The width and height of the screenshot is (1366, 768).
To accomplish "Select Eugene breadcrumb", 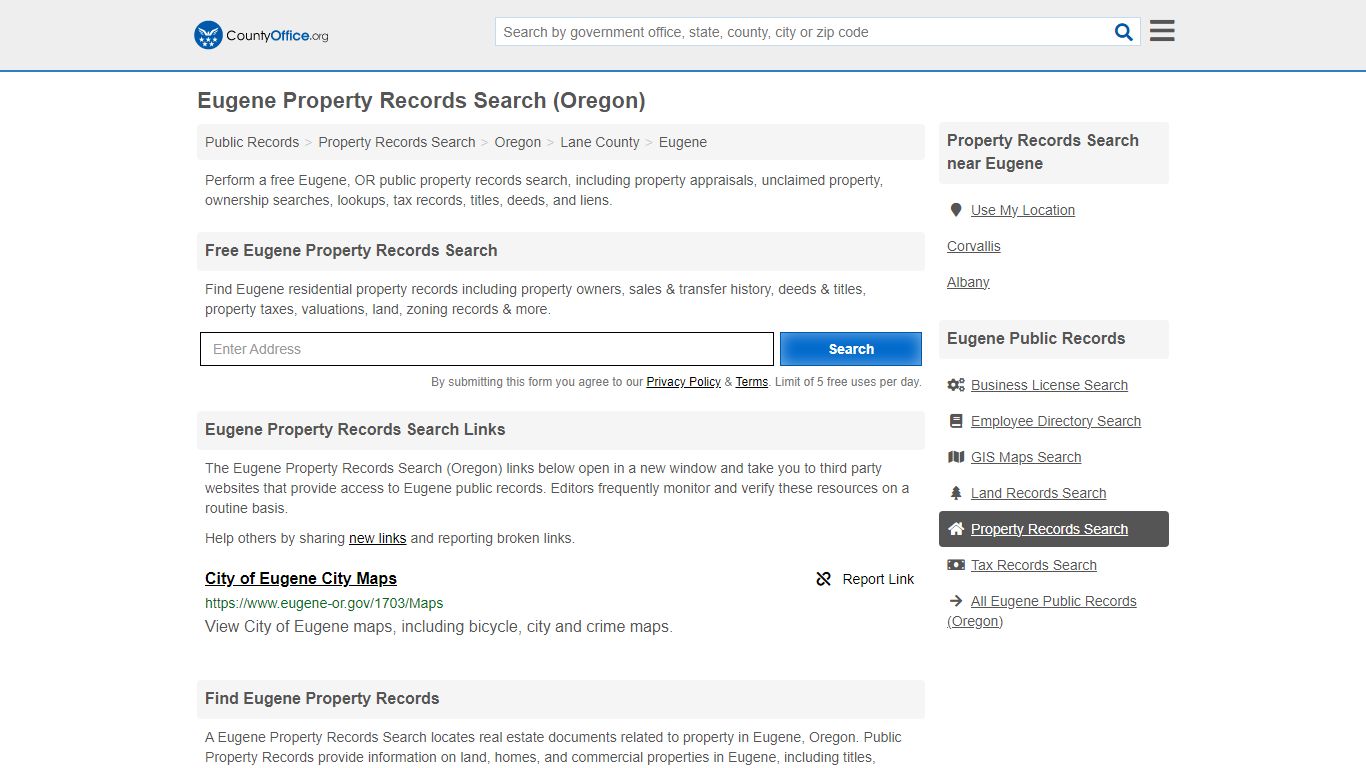I will coord(683,142).
